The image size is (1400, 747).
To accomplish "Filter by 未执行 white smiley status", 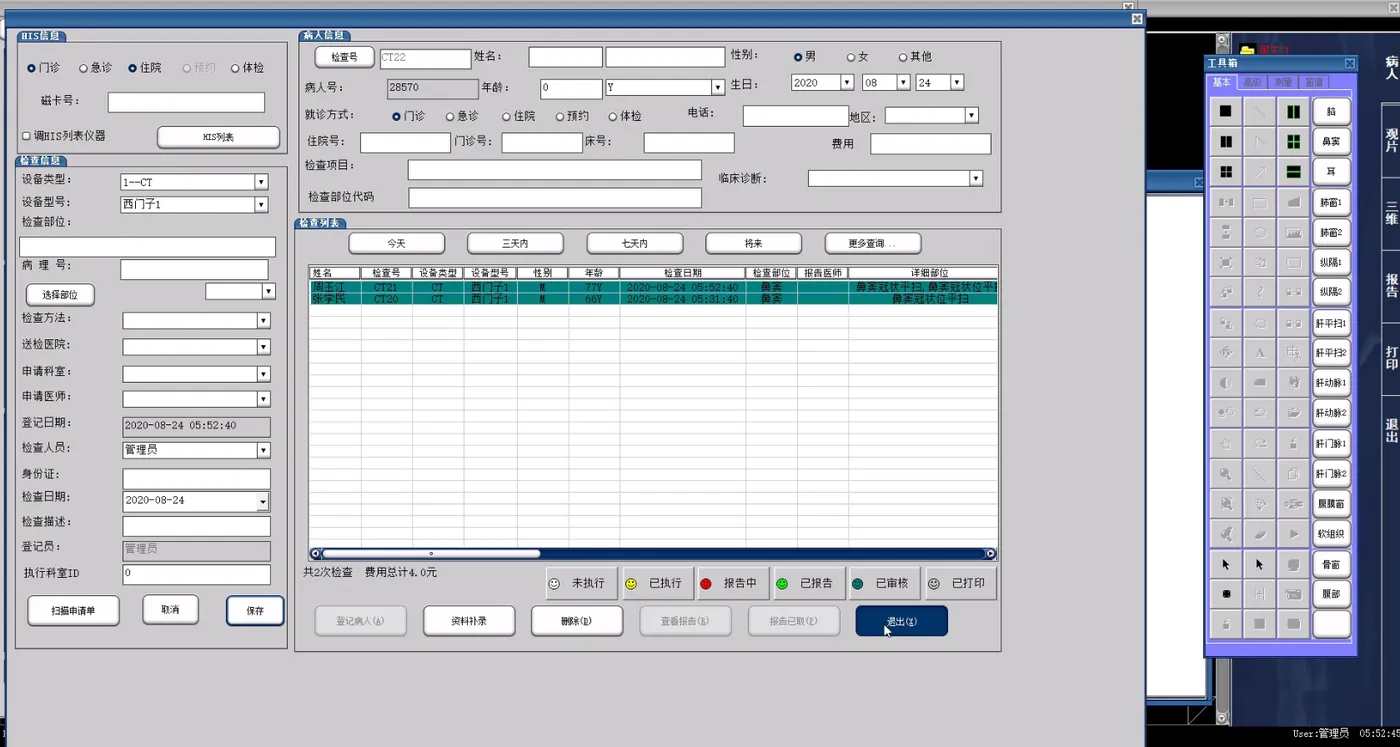I will [581, 583].
